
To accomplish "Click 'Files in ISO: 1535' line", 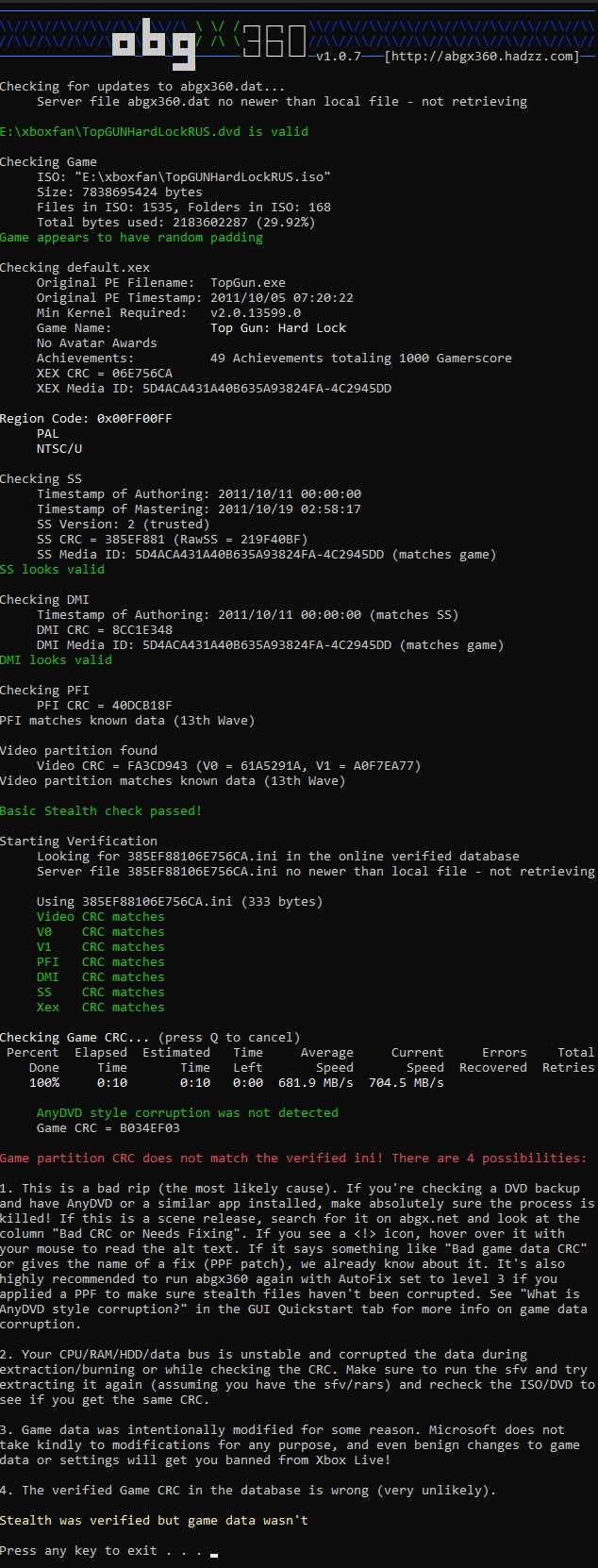I will [x=184, y=208].
